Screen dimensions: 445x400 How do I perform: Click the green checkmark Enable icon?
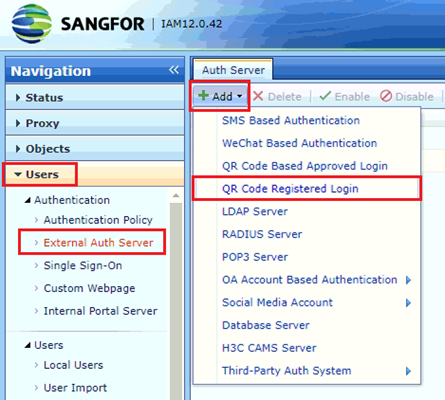(325, 96)
